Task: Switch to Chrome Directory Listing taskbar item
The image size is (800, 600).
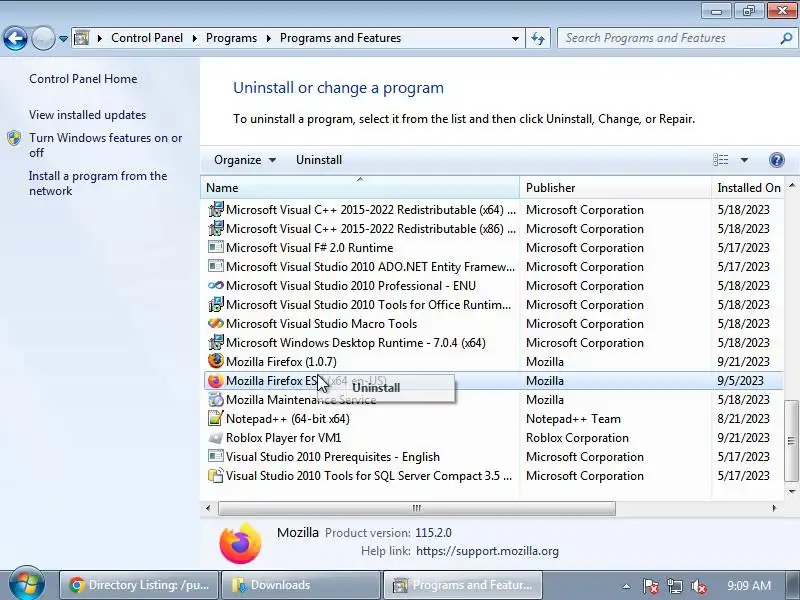Action: click(139, 585)
